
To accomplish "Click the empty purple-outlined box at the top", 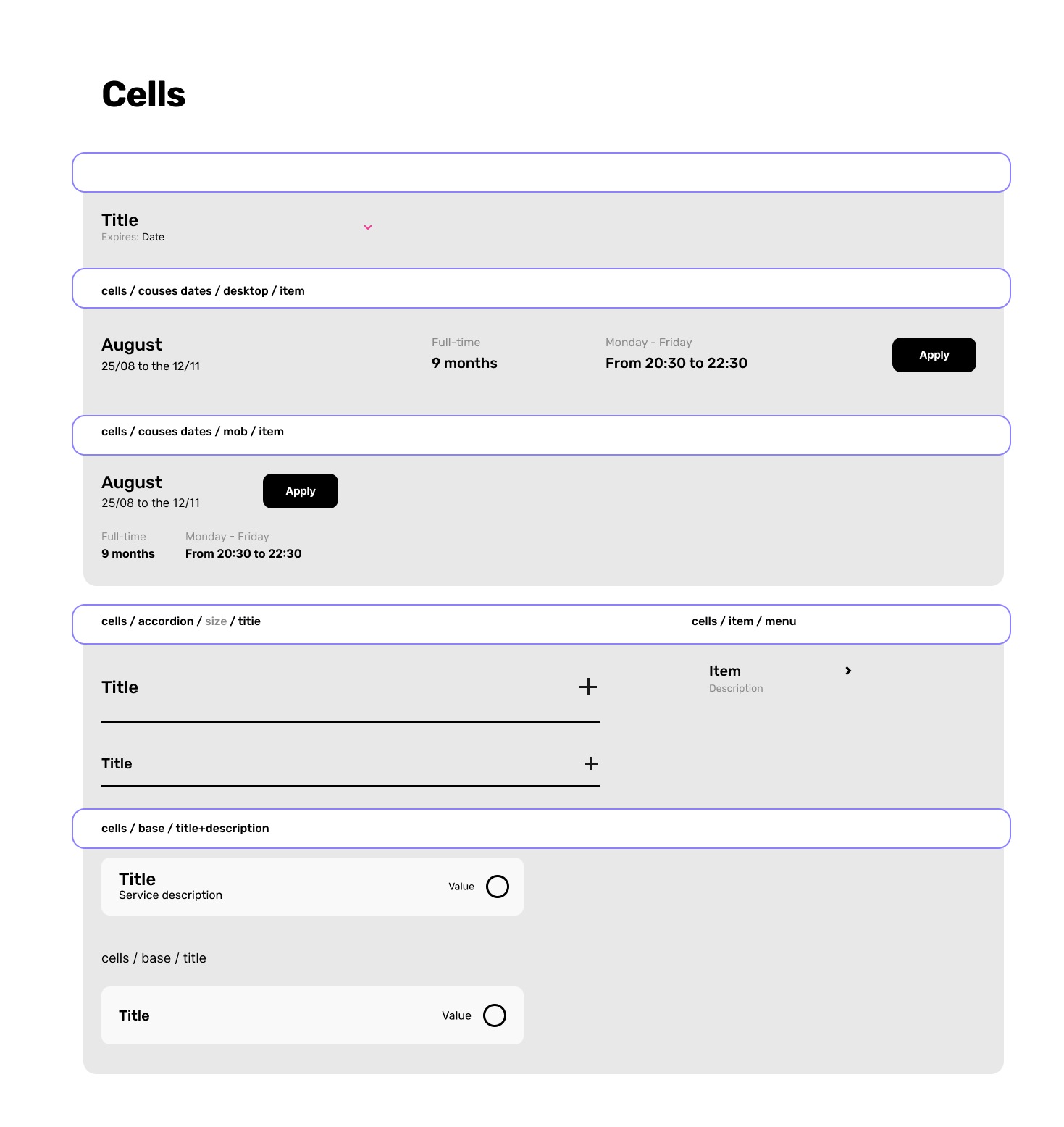I will pos(541,172).
